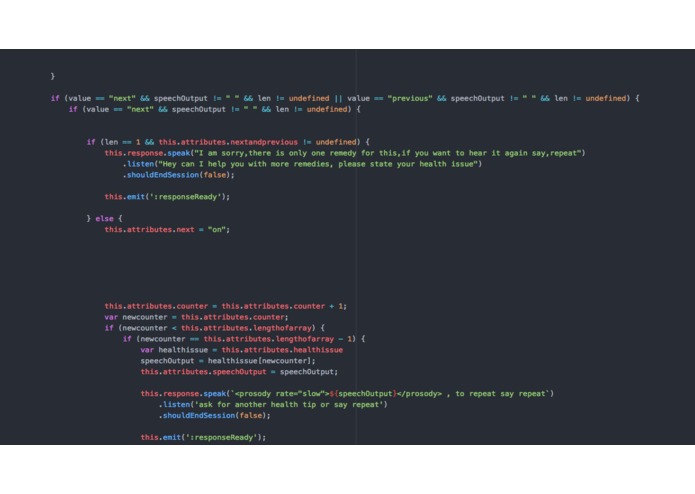This screenshot has height=494, width=695.
Task: Click the this.attributes.next = "on" line
Action: click(x=167, y=229)
